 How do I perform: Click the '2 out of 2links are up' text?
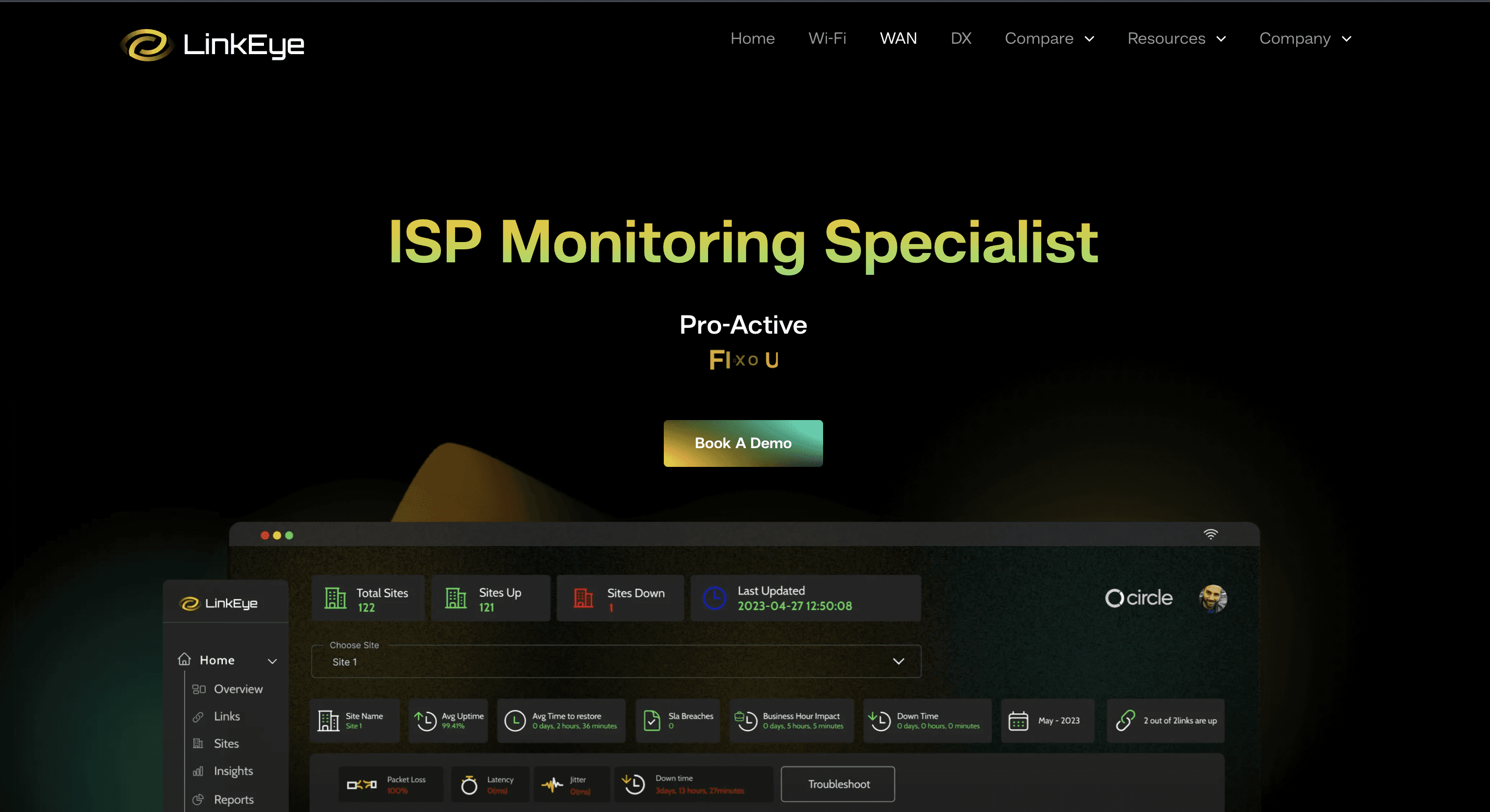1180,720
